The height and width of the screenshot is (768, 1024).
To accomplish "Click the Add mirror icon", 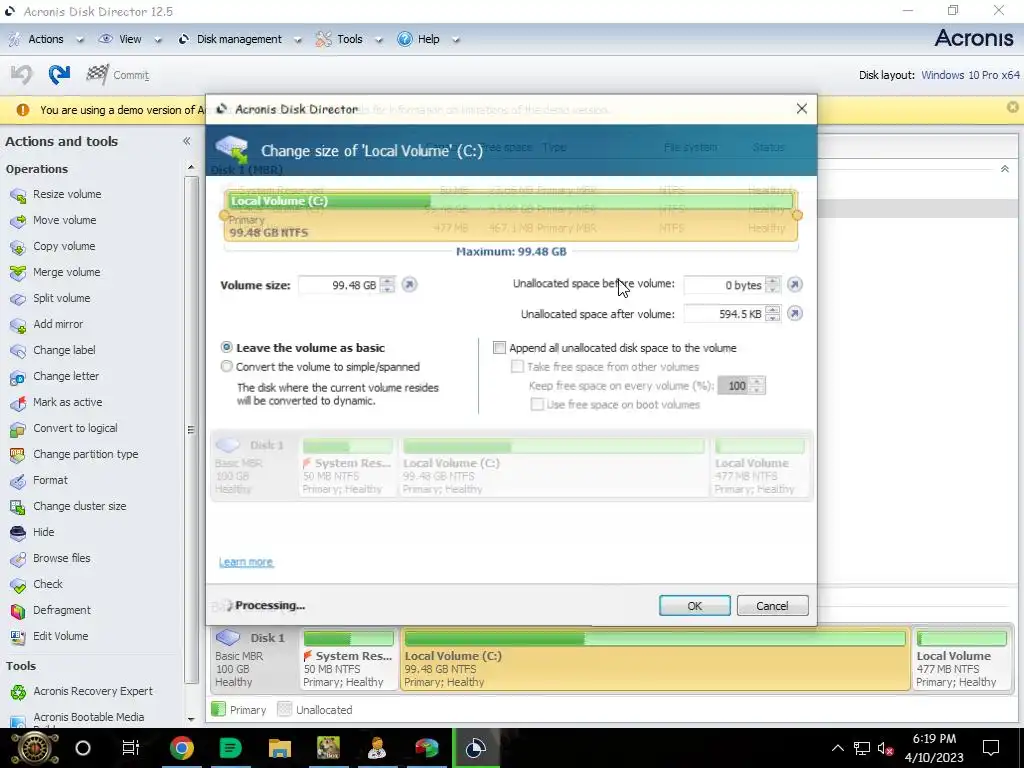I will pos(18,325).
